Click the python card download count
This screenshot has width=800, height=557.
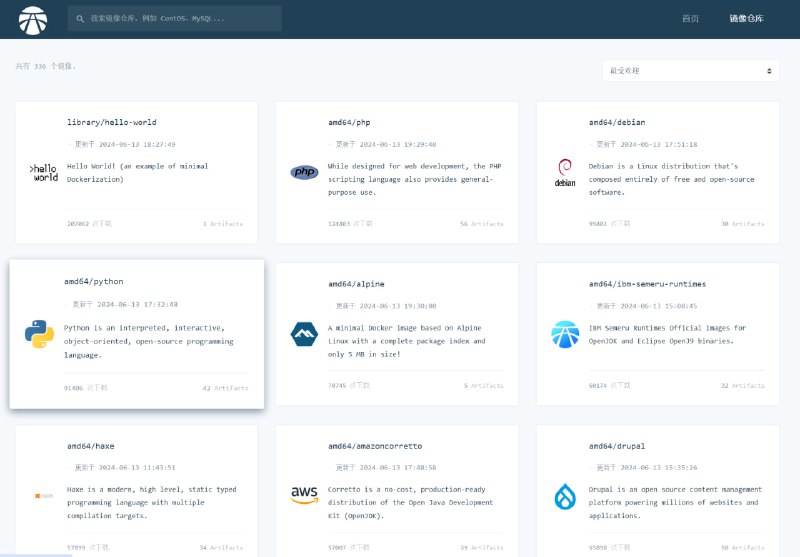86,388
